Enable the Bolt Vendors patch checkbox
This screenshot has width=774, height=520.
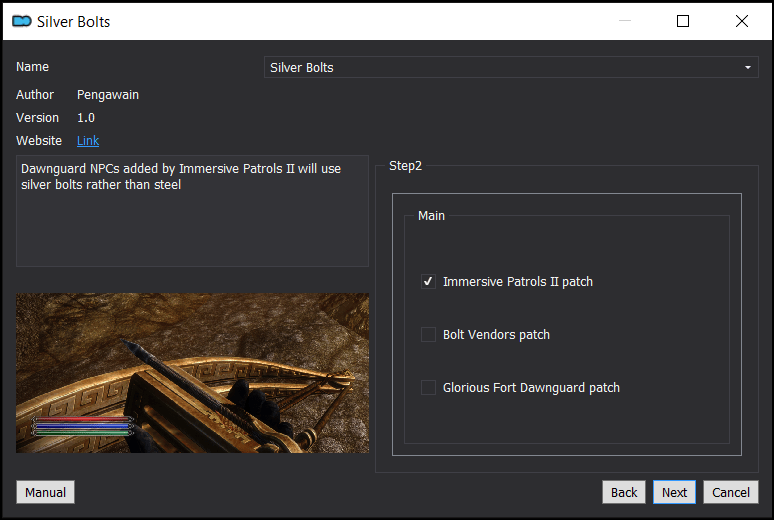(x=428, y=334)
